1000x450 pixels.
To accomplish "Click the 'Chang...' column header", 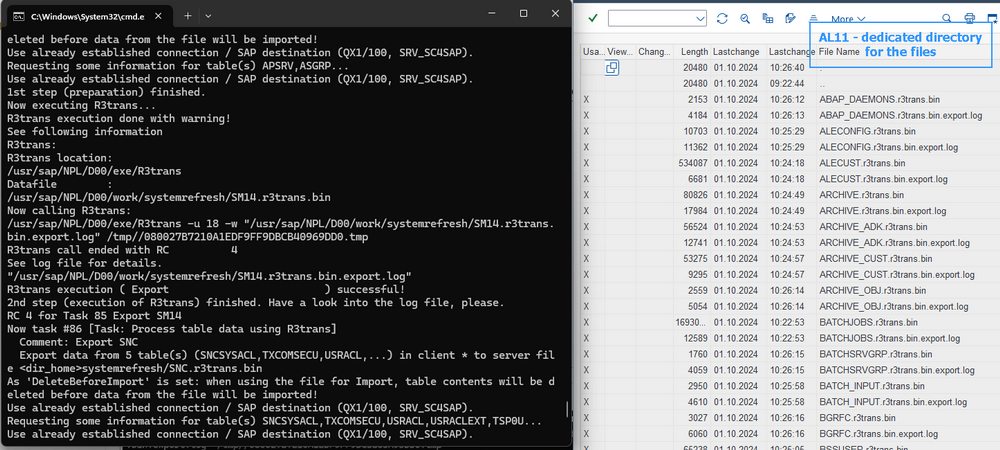I will click(x=654, y=52).
